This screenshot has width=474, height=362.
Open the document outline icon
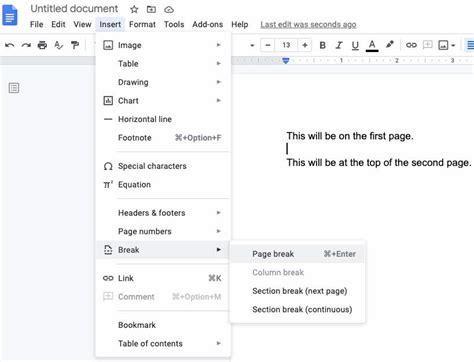(x=14, y=88)
